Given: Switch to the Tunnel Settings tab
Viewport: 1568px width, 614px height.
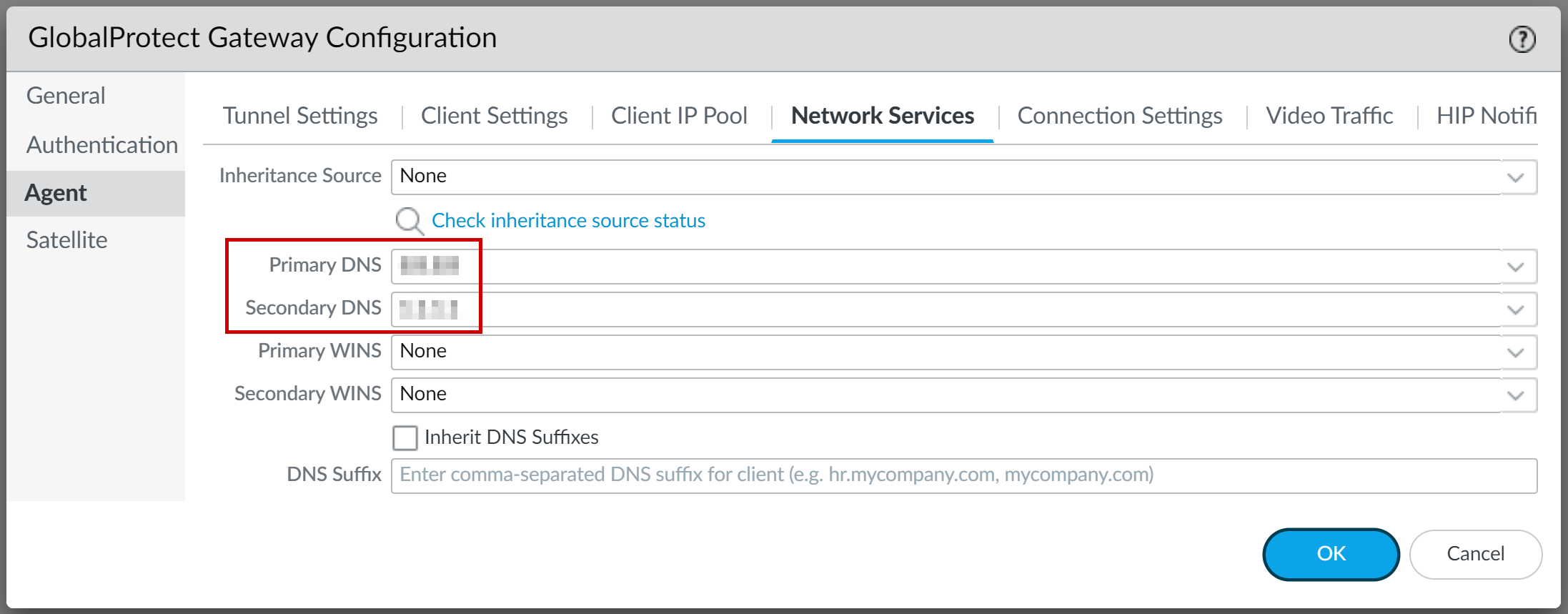Looking at the screenshot, I should coord(300,116).
